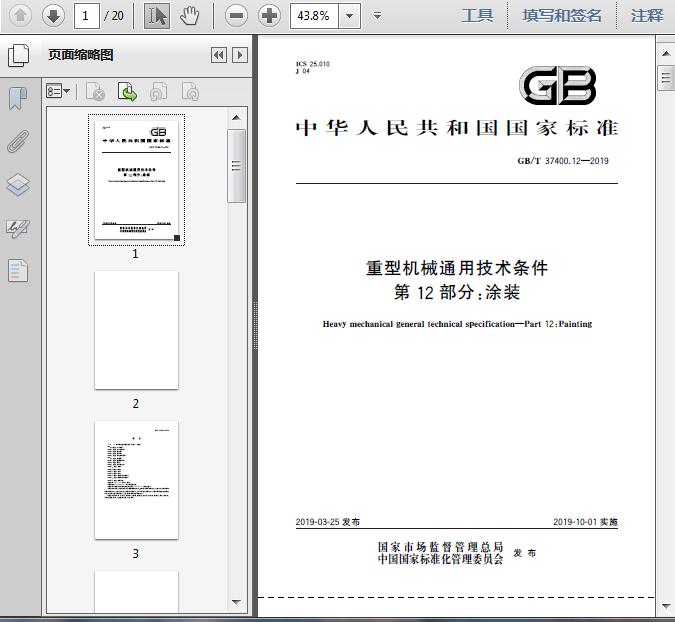Viewport: 675px width, 622px height.
Task: Switch to the Hand pan tool
Action: (189, 16)
